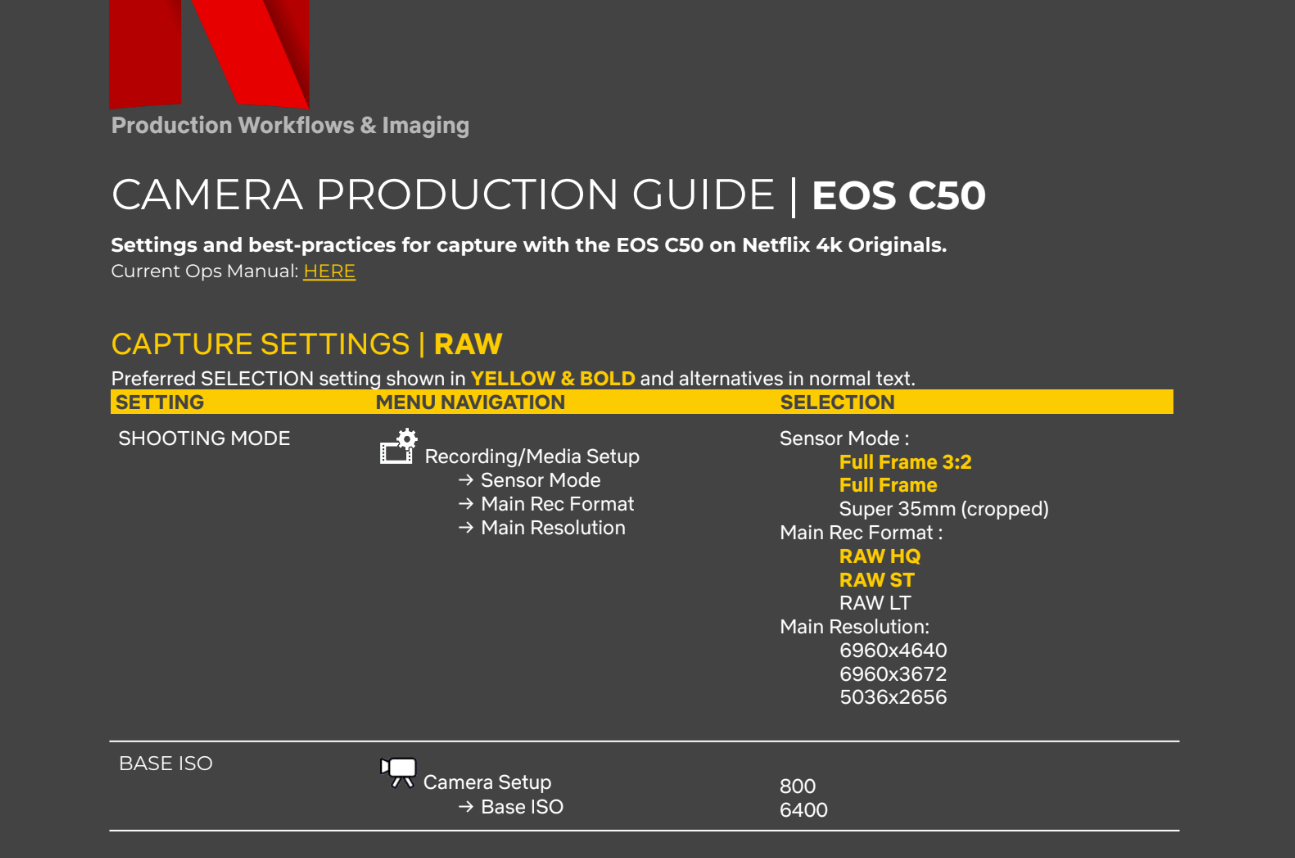
Task: Open the HERE ops manual link
Action: [x=329, y=271]
